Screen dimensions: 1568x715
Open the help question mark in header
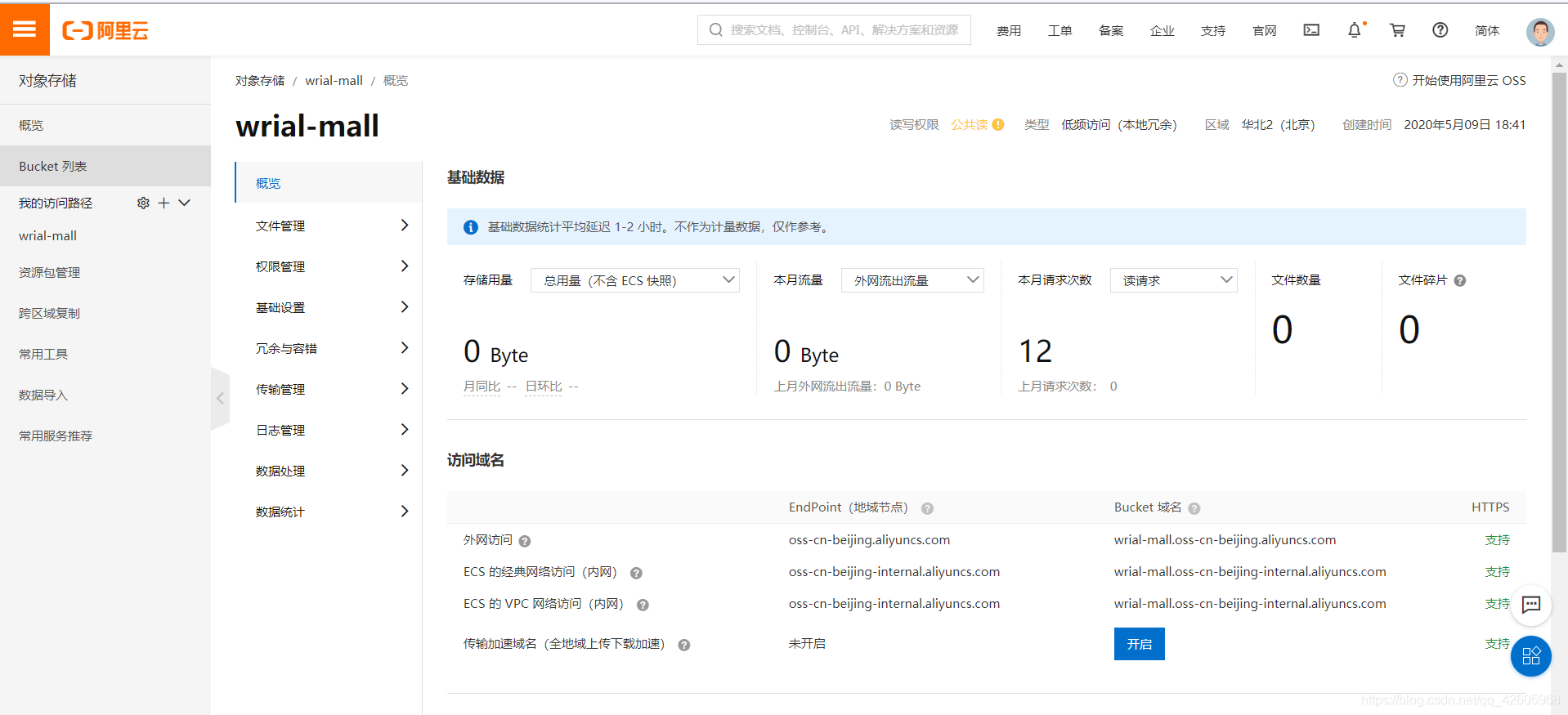coord(1440,30)
